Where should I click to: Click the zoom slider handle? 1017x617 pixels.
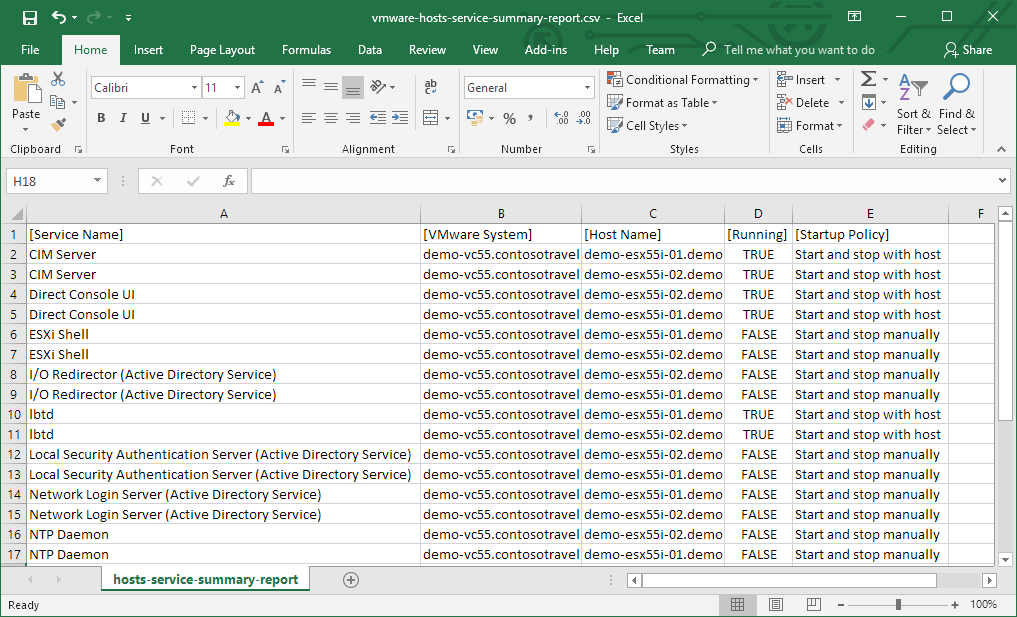[x=898, y=605]
